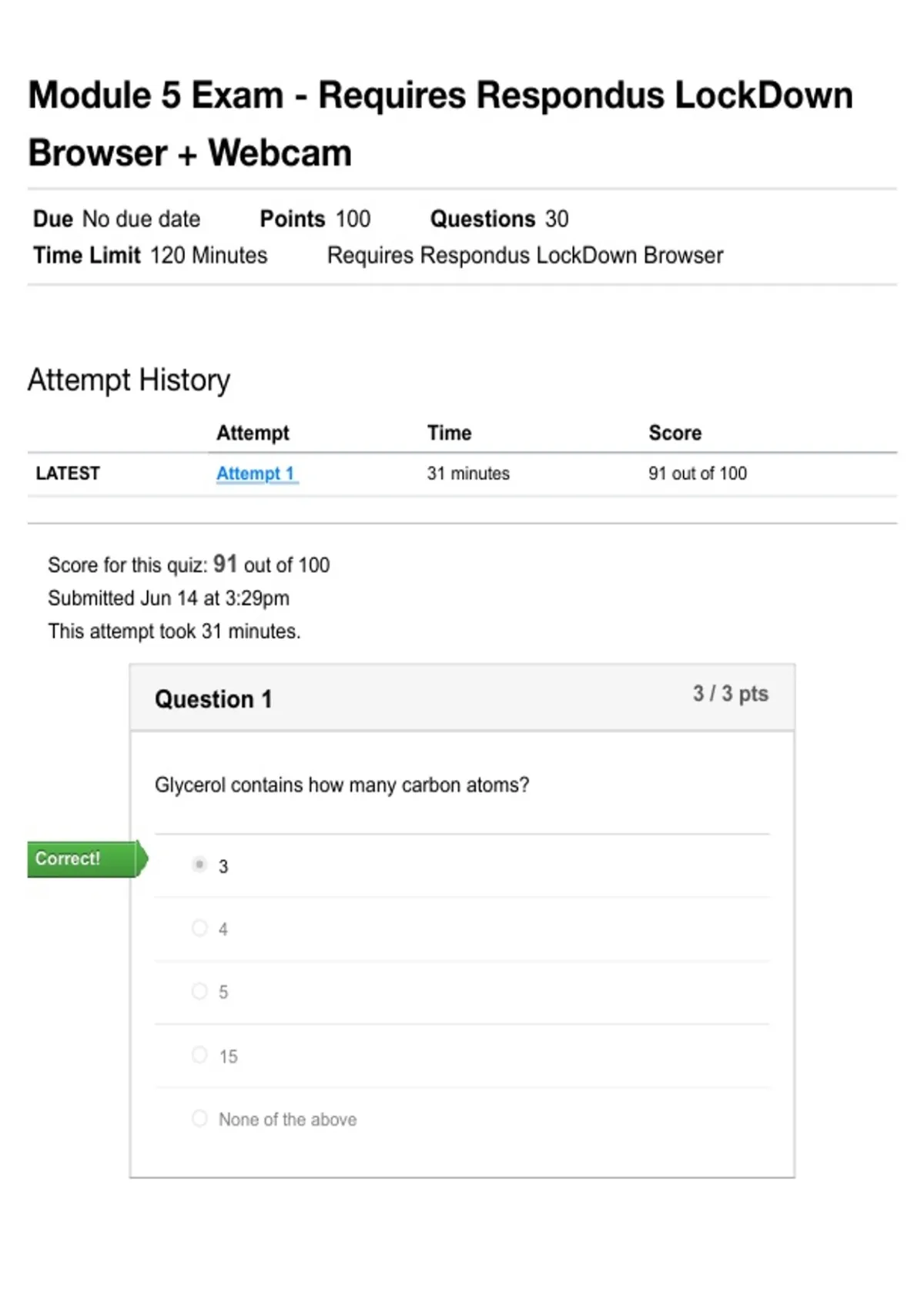Select the radio button for answer 5
924x1309 pixels.
tap(199, 991)
